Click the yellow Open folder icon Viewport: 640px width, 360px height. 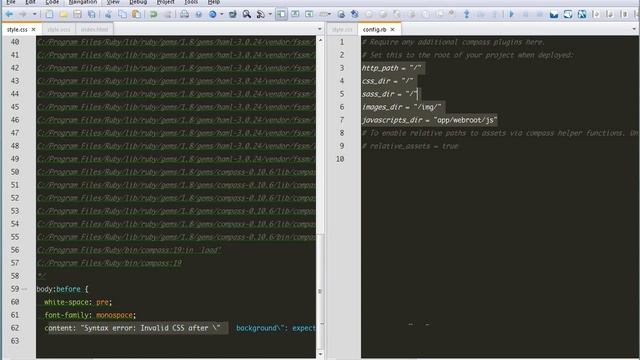point(64,15)
